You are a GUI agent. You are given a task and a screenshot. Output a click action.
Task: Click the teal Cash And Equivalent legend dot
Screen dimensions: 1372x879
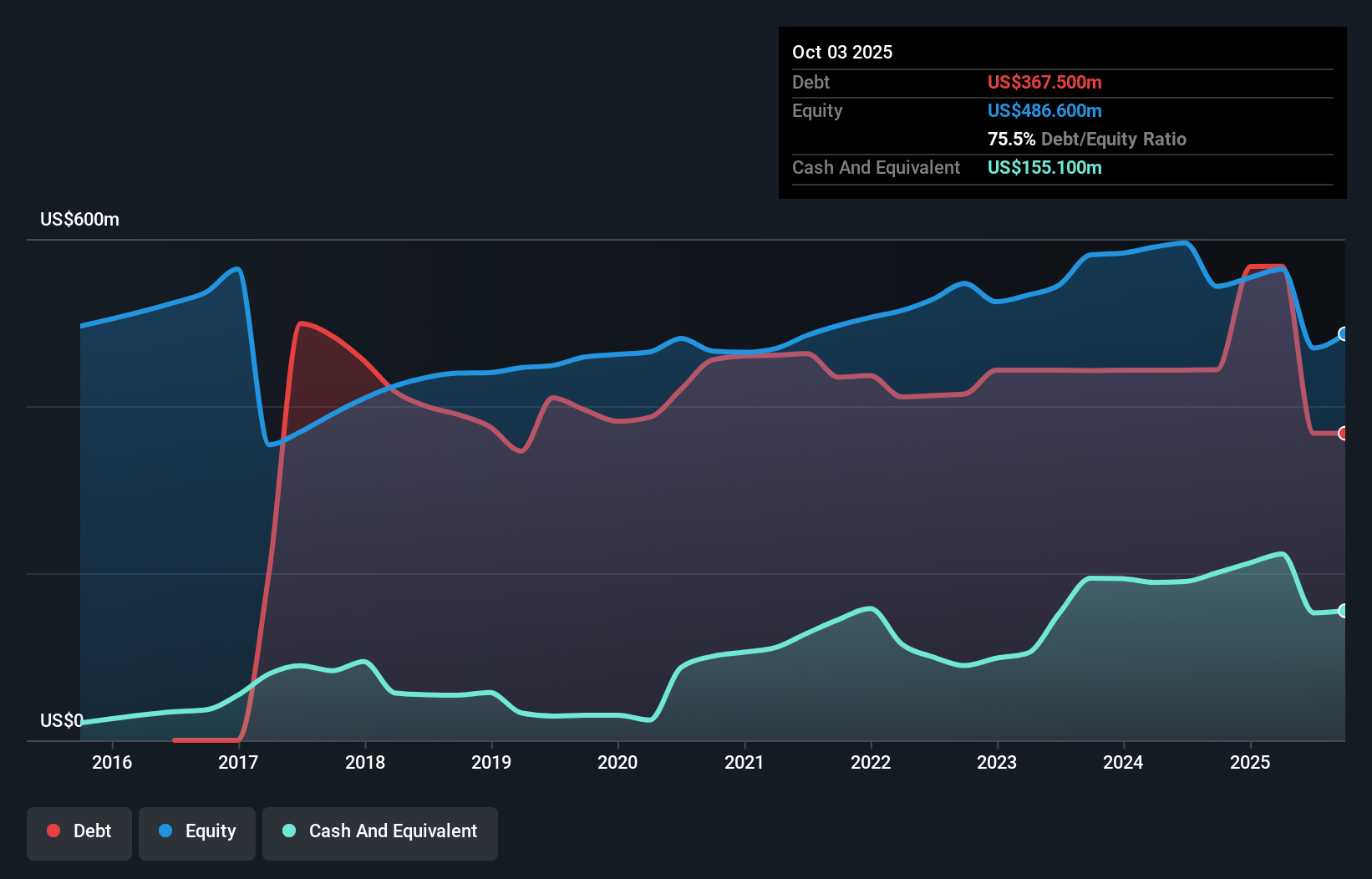coord(289,831)
